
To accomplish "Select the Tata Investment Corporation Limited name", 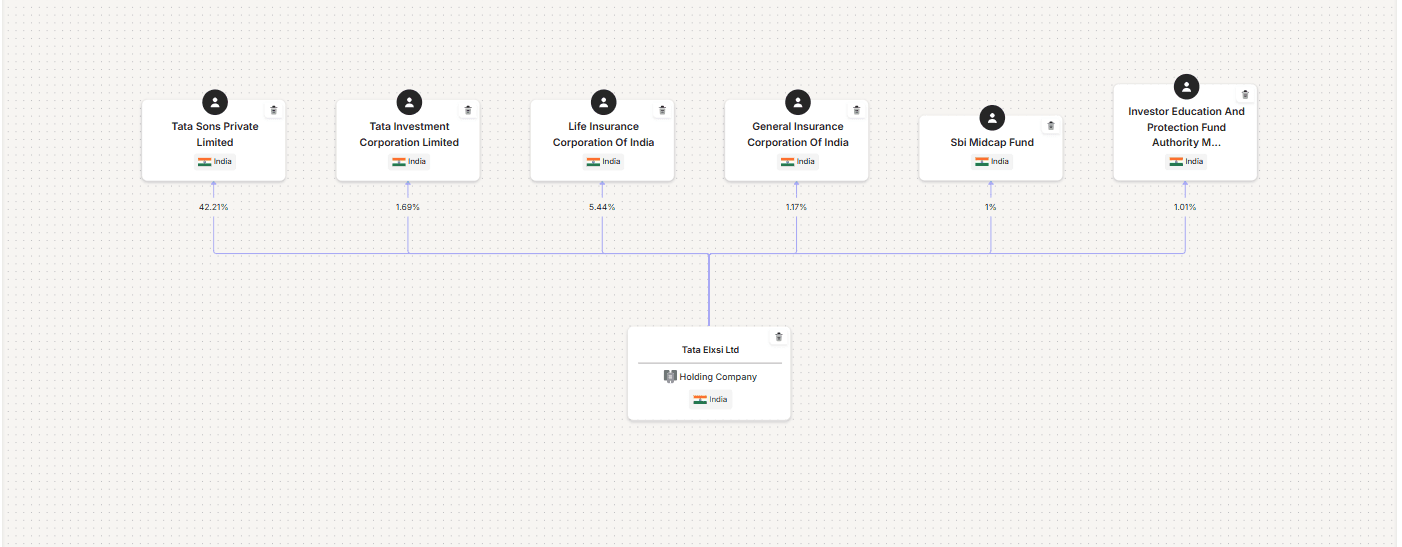I will [409, 134].
